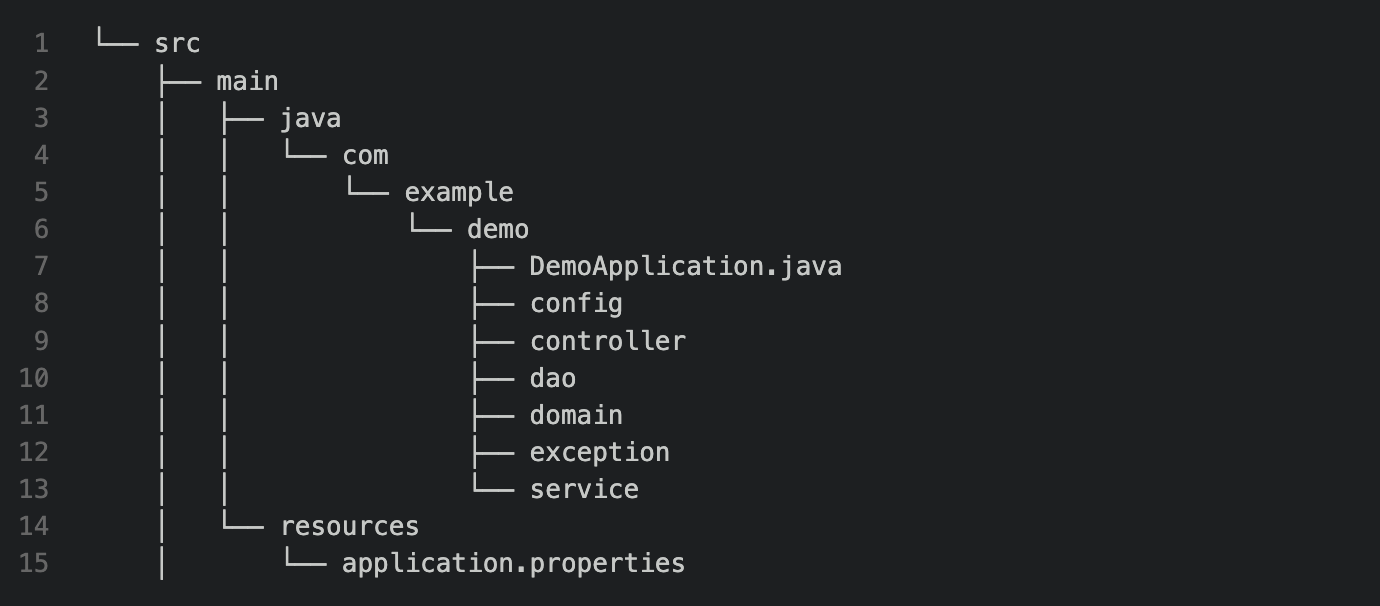
Task: Click the src folder name
Action: tap(178, 44)
